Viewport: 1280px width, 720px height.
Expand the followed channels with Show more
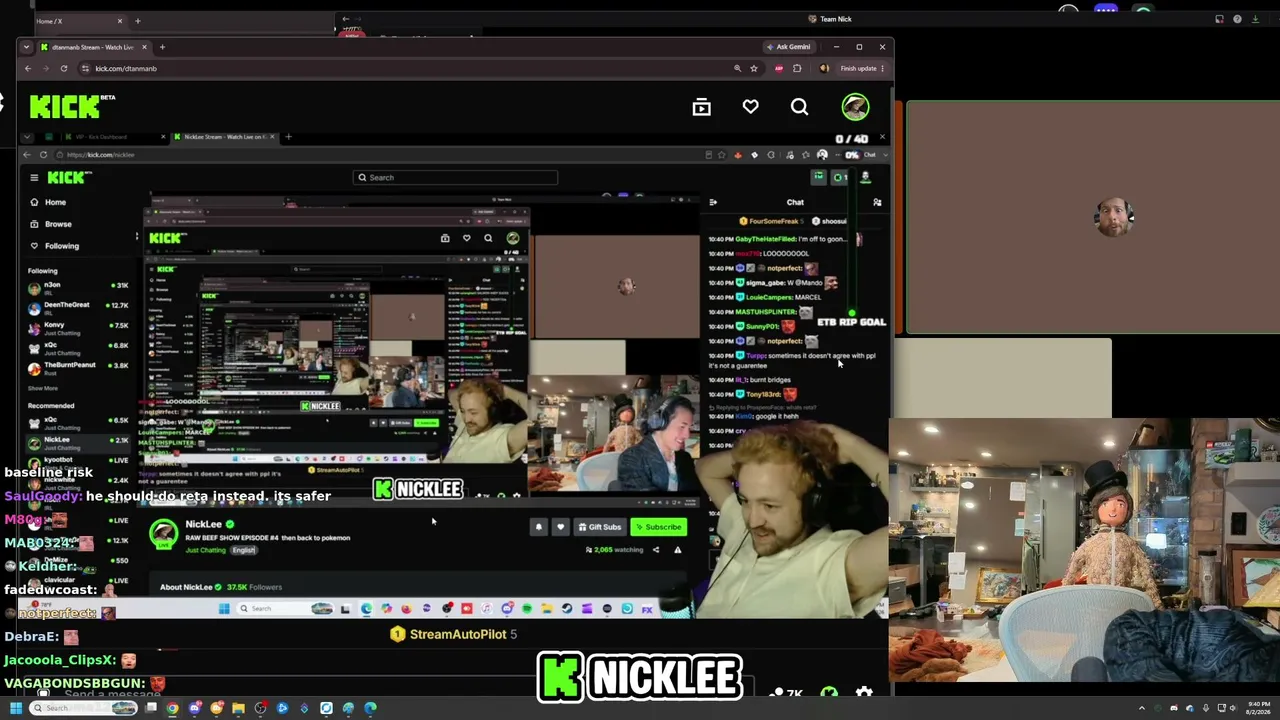[x=43, y=388]
